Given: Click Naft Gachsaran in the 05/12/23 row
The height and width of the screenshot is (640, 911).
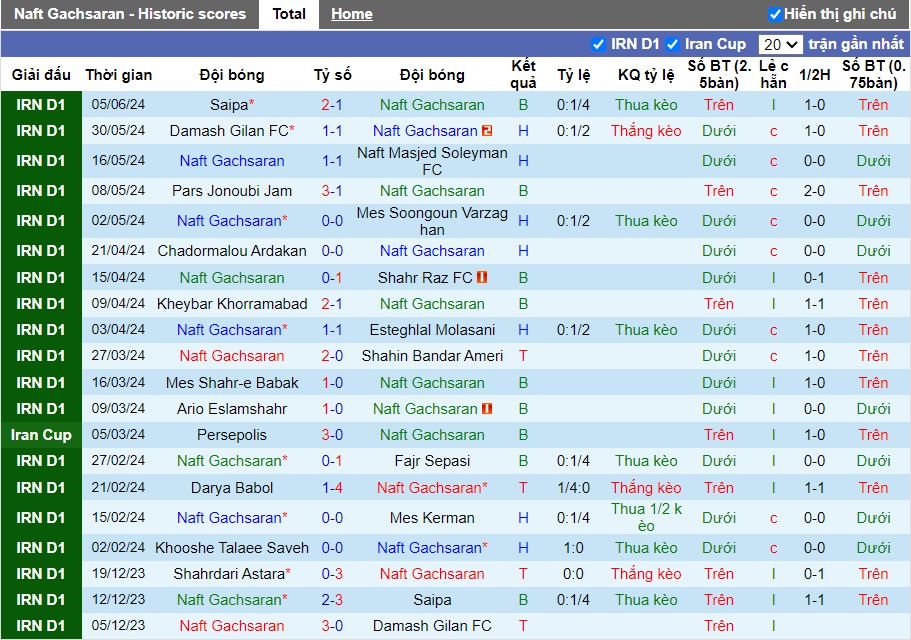Looking at the screenshot, I should click(232, 626).
